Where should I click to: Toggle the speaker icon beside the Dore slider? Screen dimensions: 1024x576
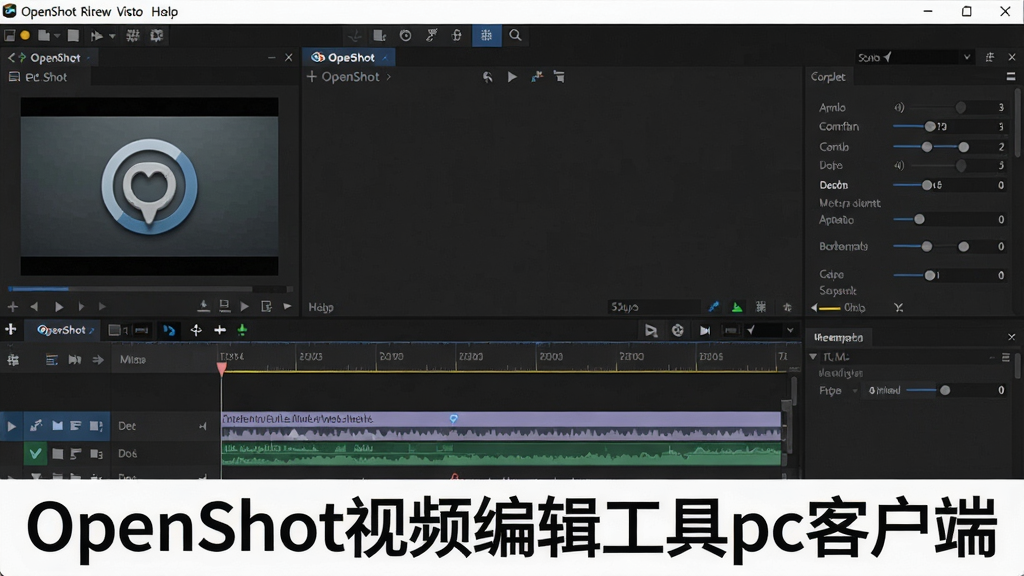pos(899,166)
